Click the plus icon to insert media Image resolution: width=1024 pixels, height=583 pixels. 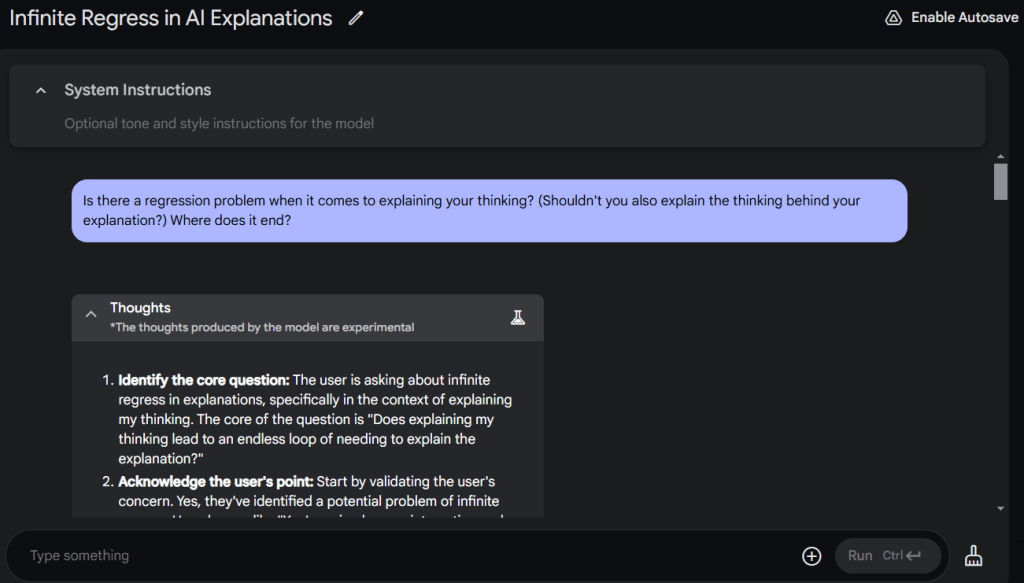click(811, 556)
